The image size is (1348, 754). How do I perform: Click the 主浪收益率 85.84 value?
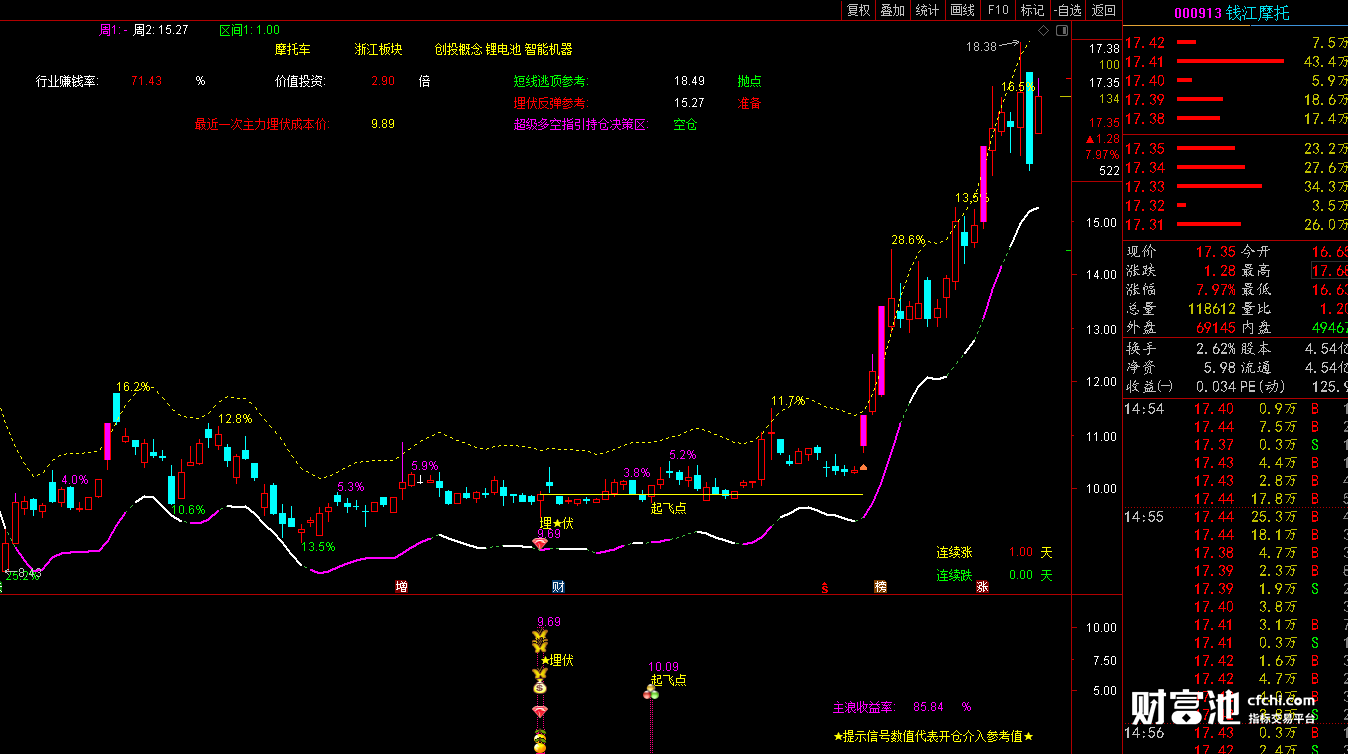pos(929,707)
